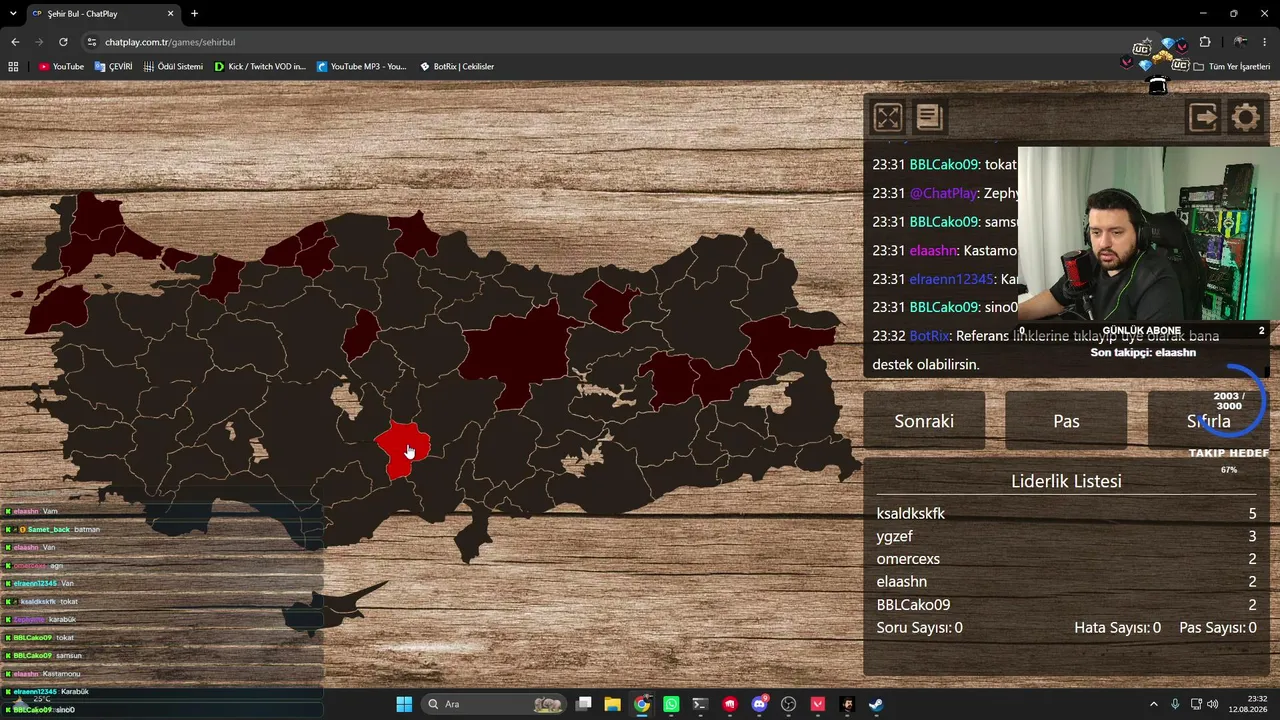Close the Şehir Bul - ChatPlay tab
This screenshot has width=1280, height=720.
click(x=170, y=14)
